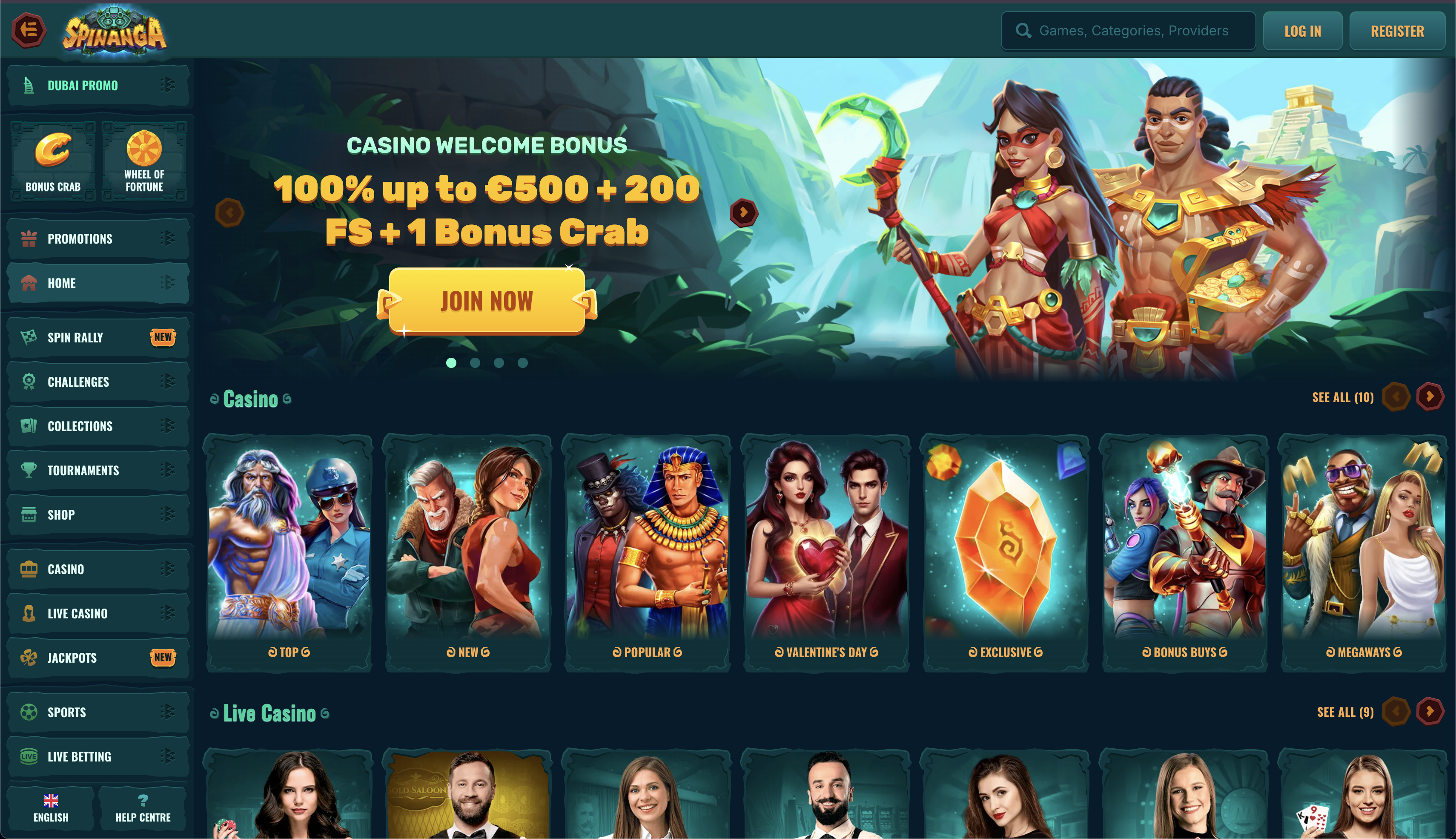Image resolution: width=1456 pixels, height=839 pixels.
Task: Expand the Promotions sidebar arrow
Action: [x=168, y=238]
